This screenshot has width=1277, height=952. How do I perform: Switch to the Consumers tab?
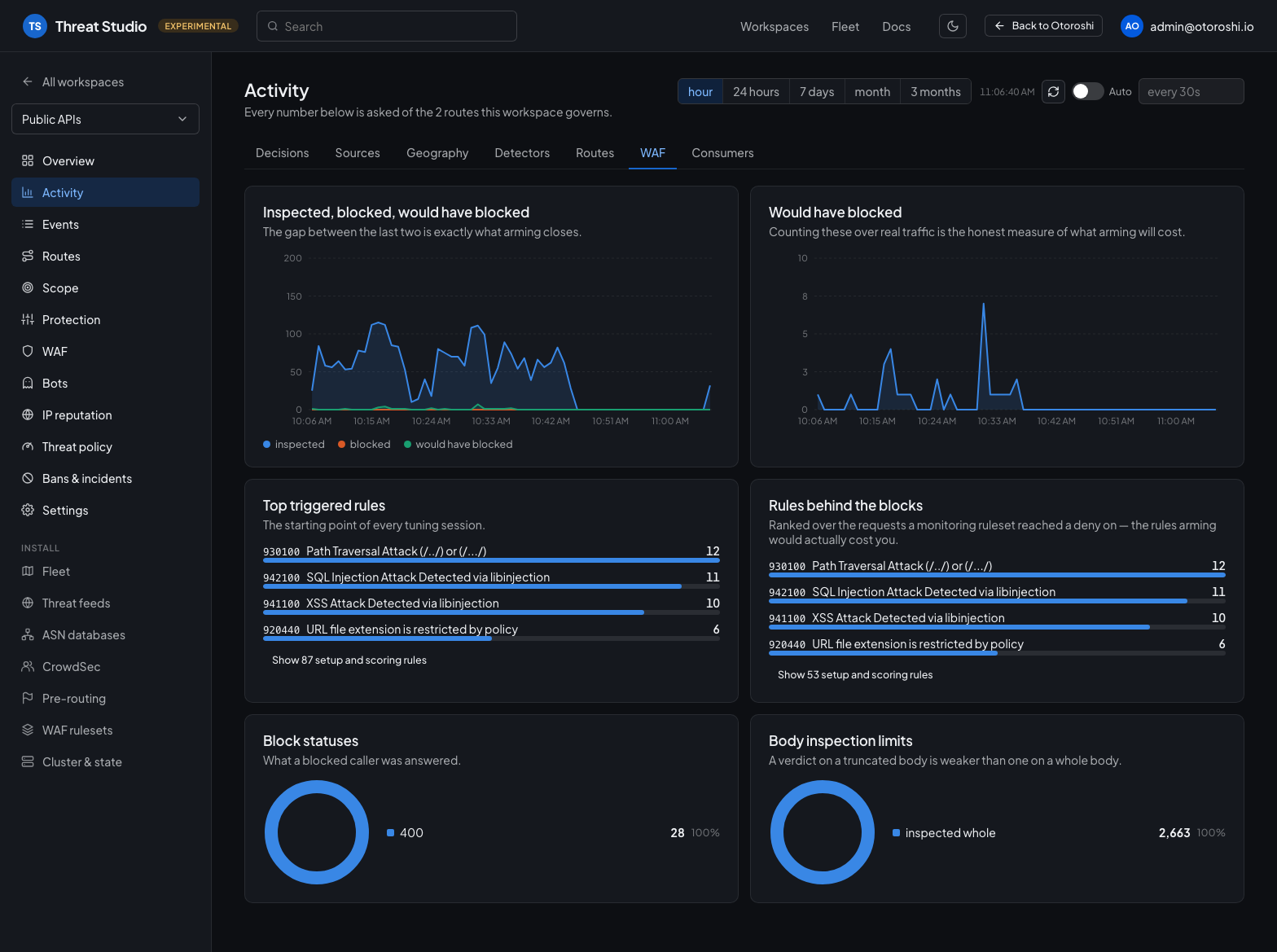[722, 152]
